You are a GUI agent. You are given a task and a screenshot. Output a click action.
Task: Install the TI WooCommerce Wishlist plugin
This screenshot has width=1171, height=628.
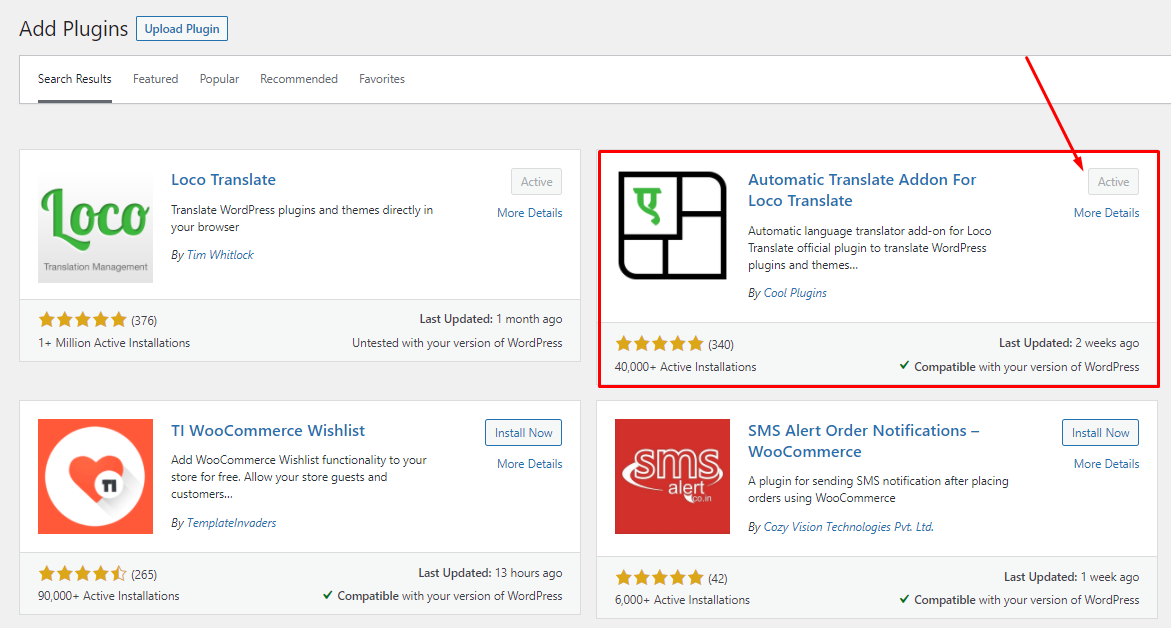coord(523,433)
